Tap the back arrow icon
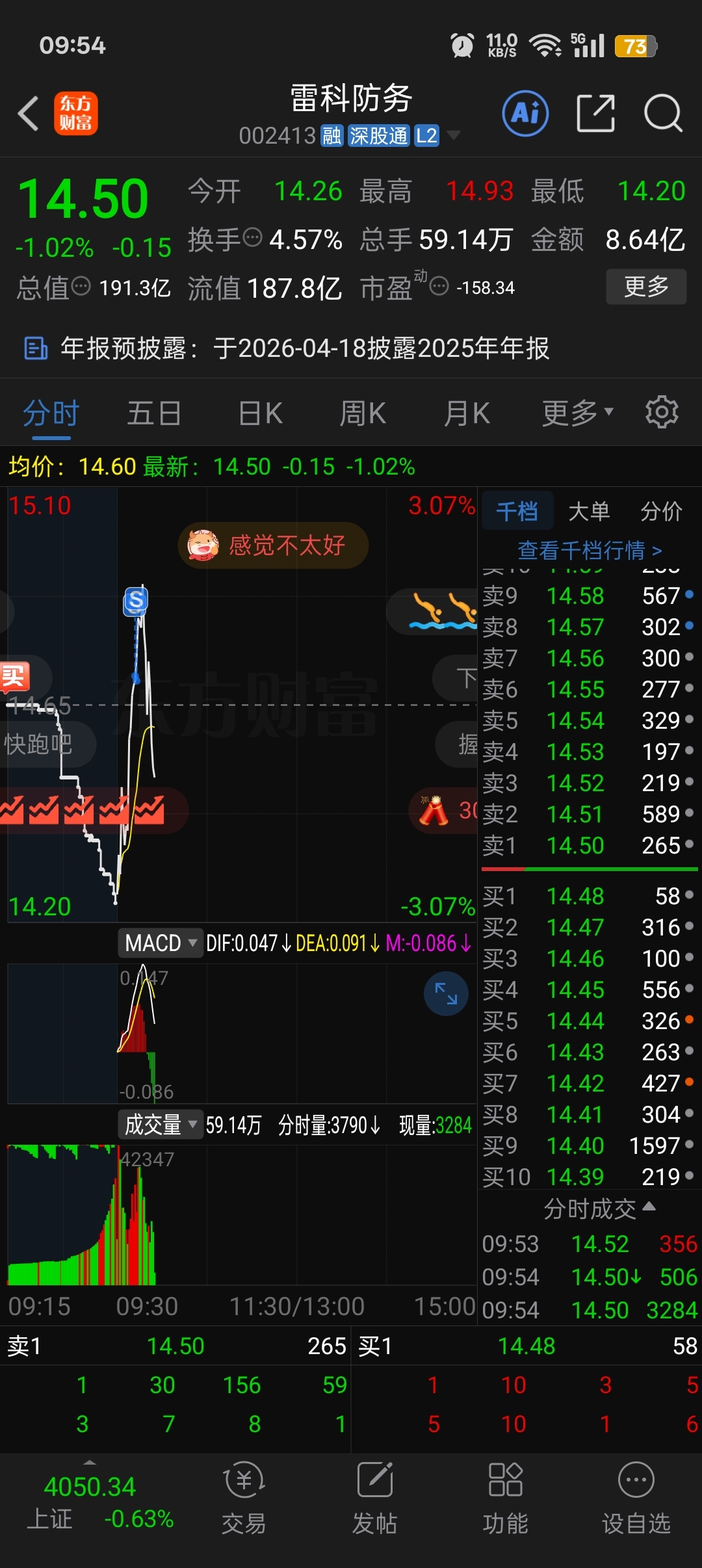 pyautogui.click(x=29, y=114)
